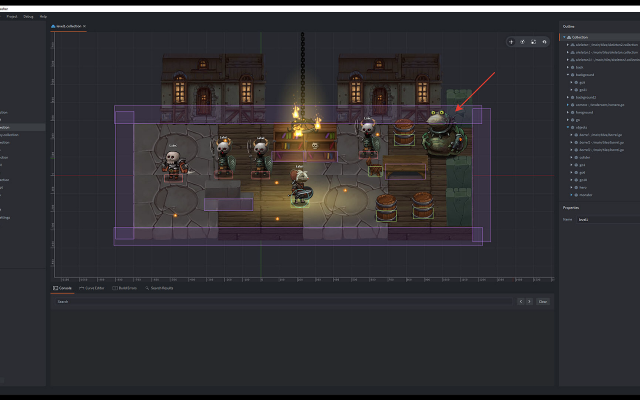Click the Name field in Properties
The width and height of the screenshot is (640, 400).
(608, 220)
